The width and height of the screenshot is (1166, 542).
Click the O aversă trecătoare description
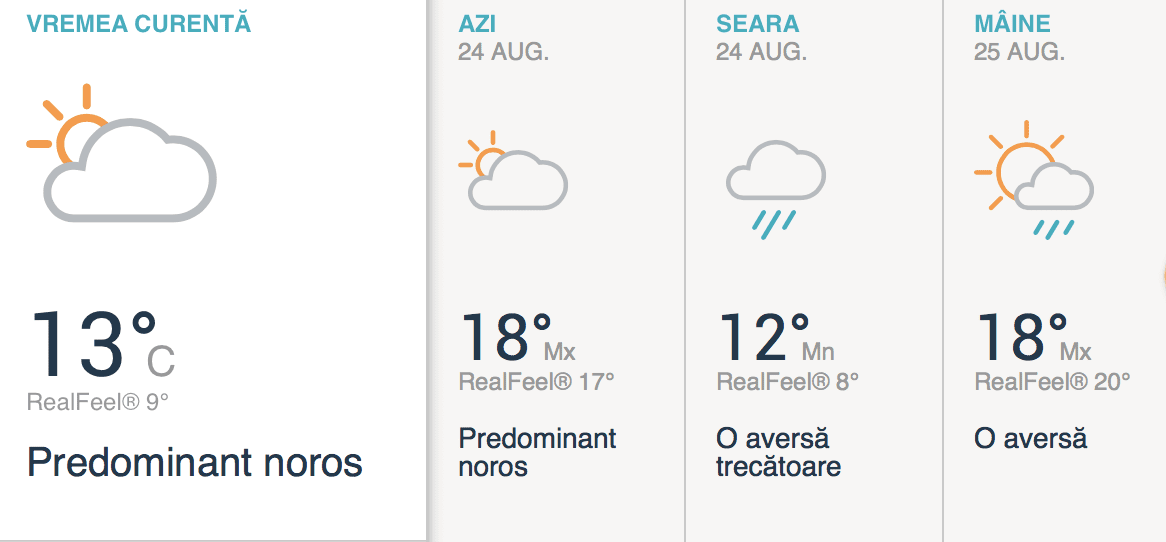(x=778, y=452)
